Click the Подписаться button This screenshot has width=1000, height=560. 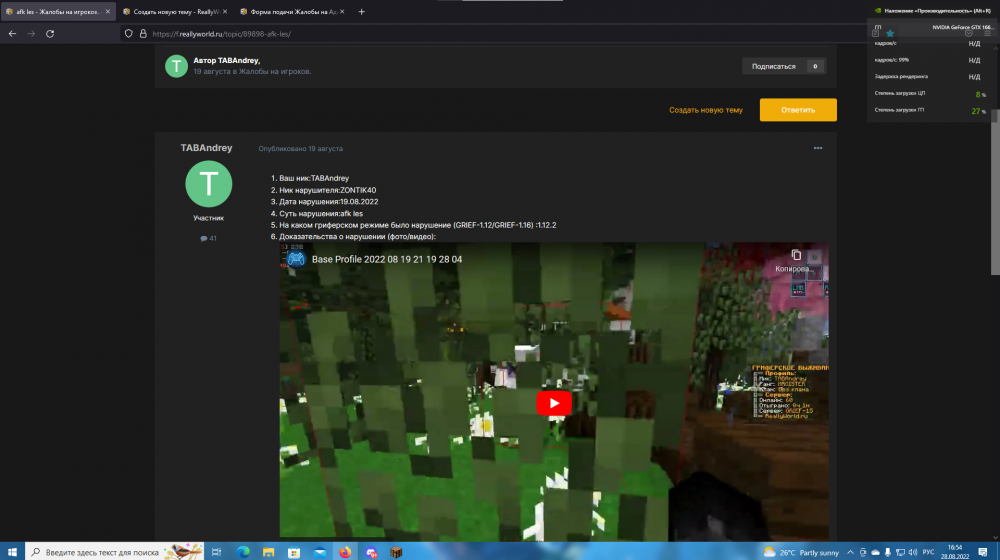[x=774, y=66]
